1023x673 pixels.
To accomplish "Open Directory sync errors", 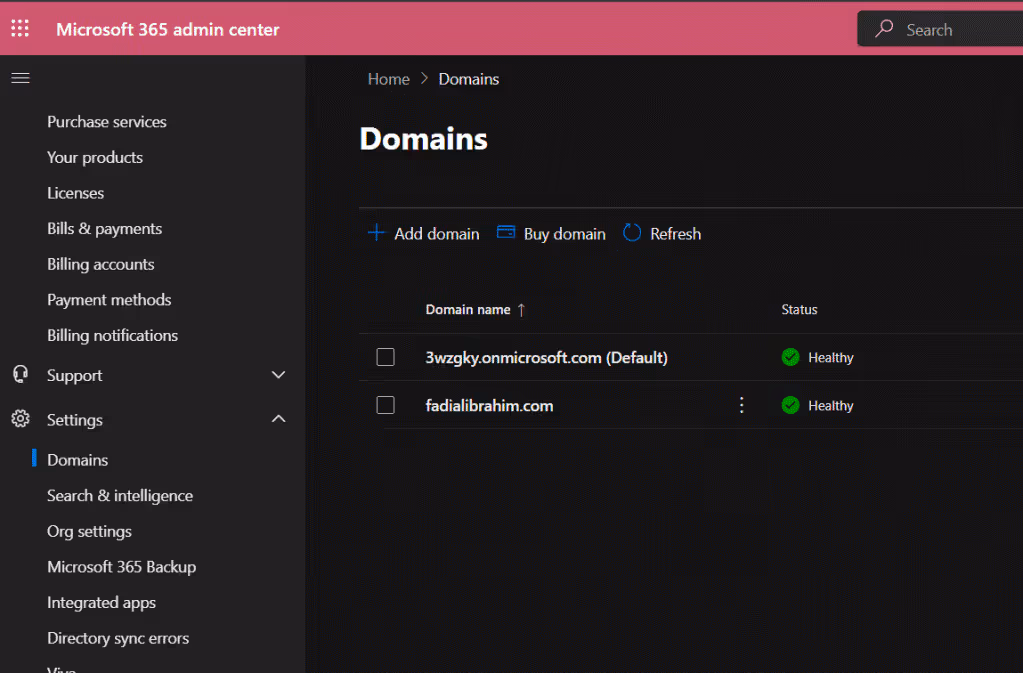I will coord(118,638).
